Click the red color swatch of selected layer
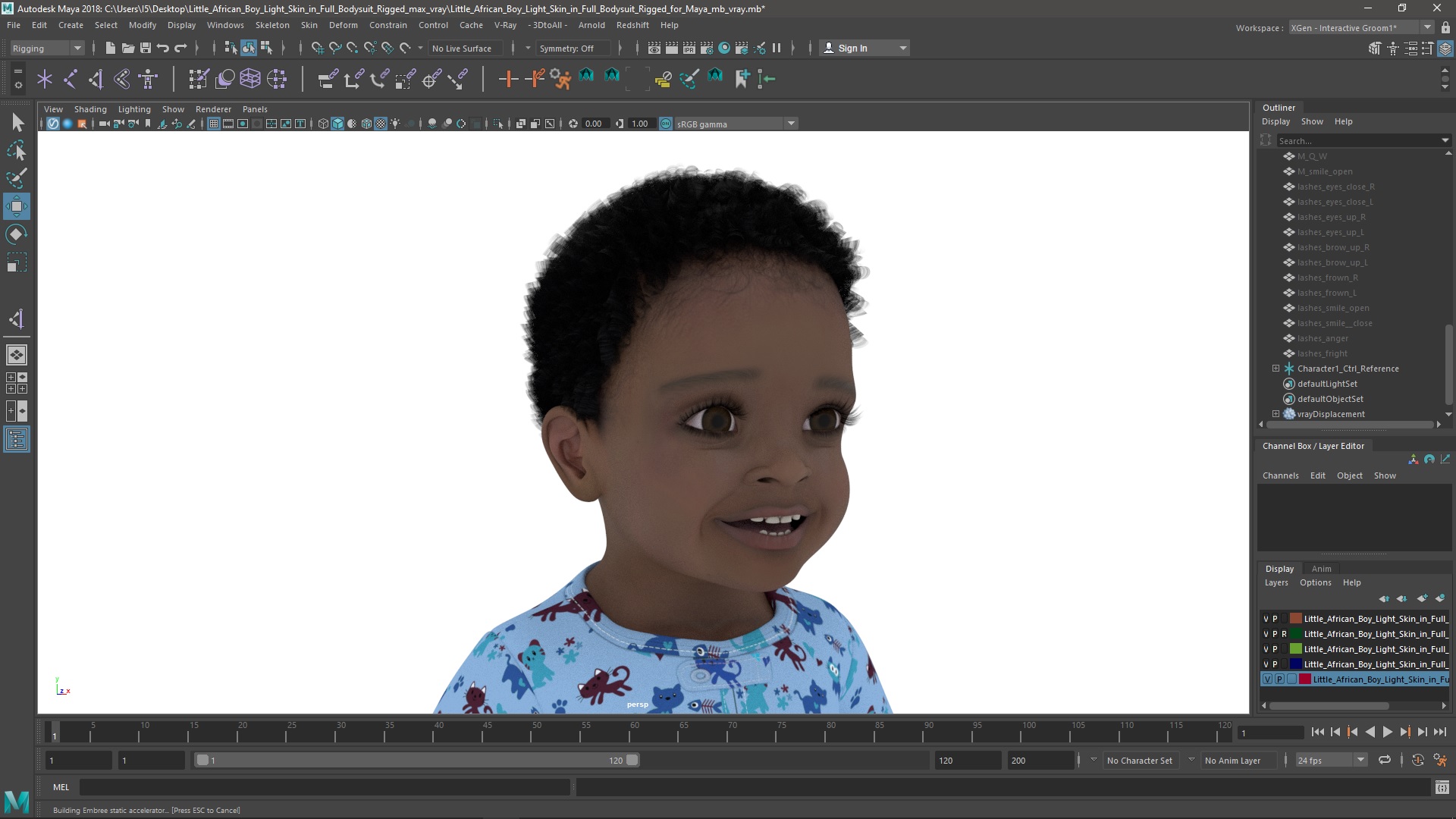 1305,679
